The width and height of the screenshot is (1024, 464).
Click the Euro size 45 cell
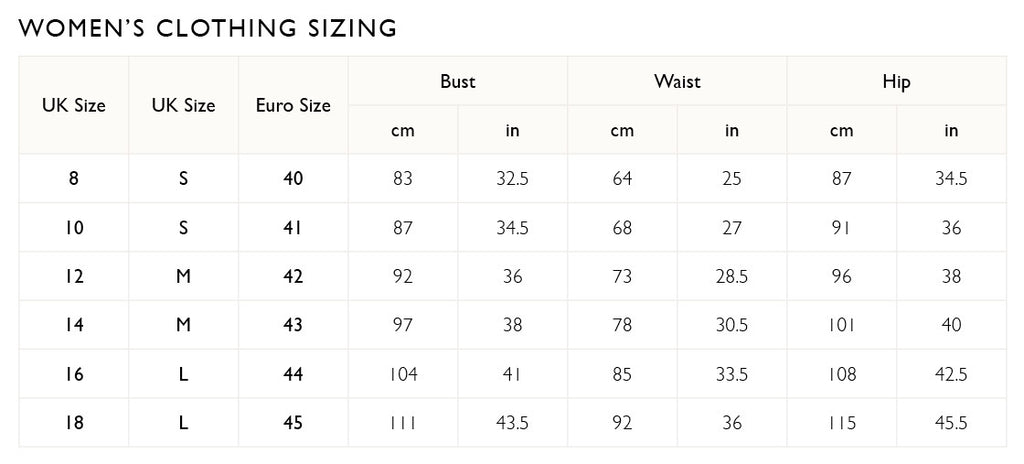click(293, 423)
